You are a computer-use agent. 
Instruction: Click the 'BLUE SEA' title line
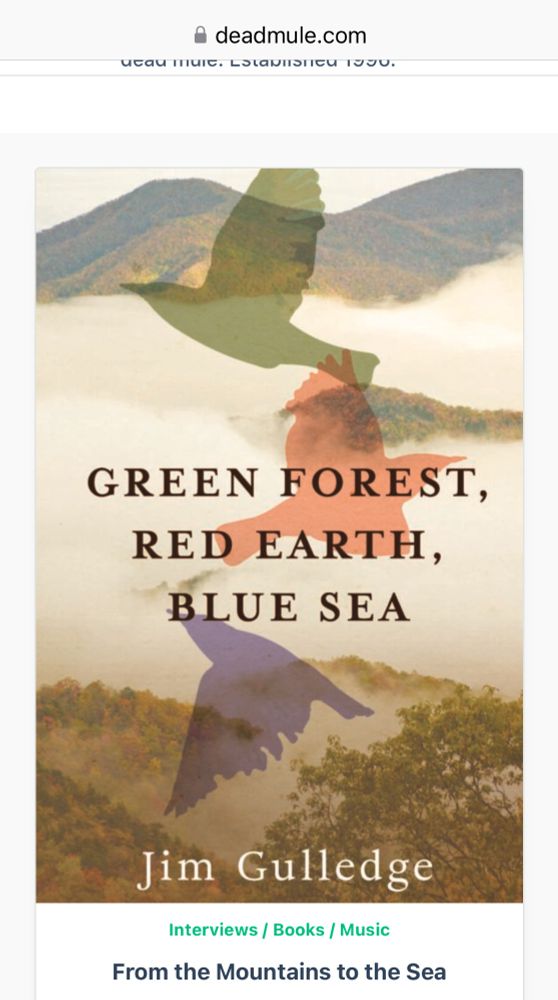coord(288,607)
